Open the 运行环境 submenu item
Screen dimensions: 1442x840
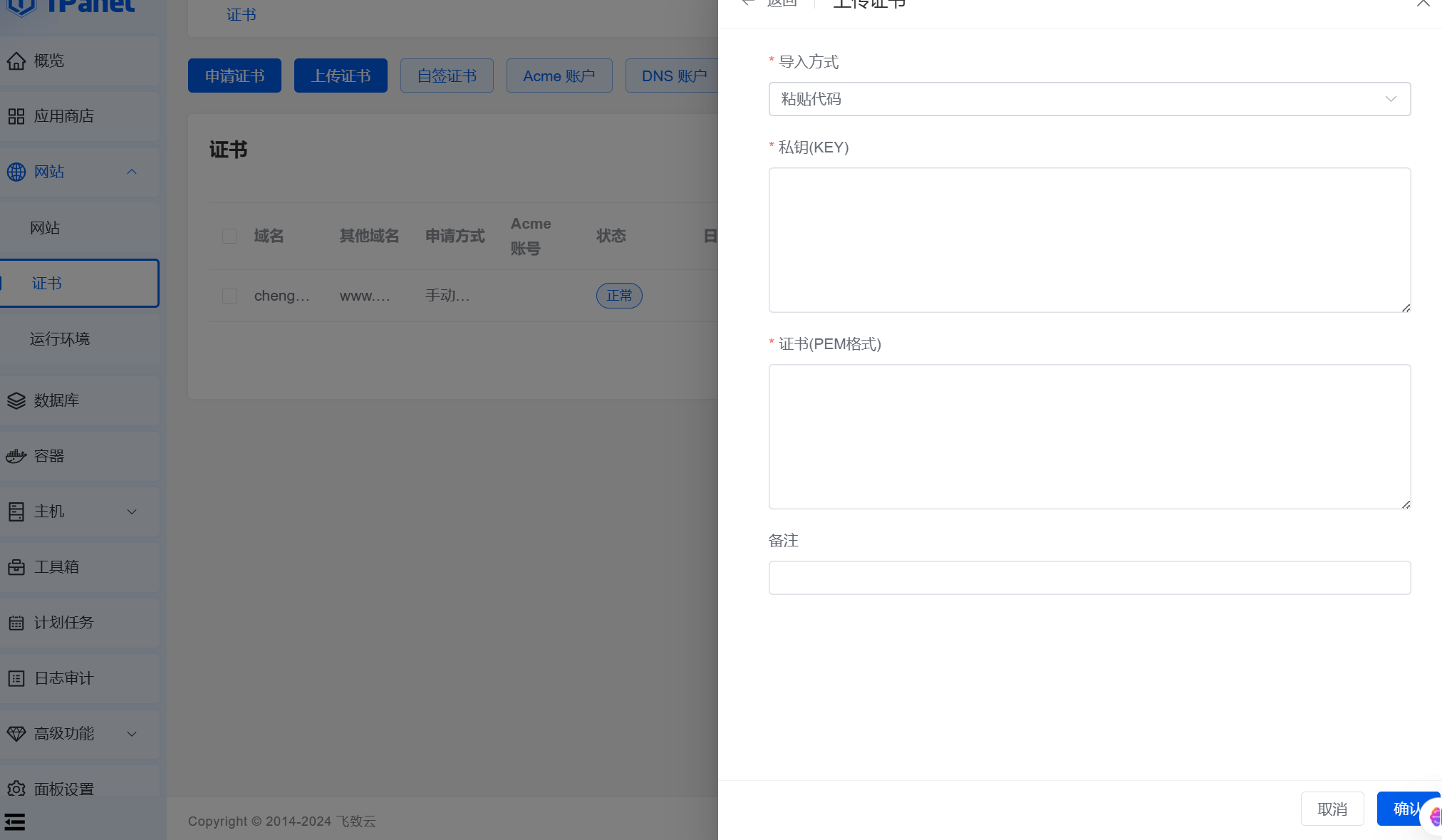[60, 339]
